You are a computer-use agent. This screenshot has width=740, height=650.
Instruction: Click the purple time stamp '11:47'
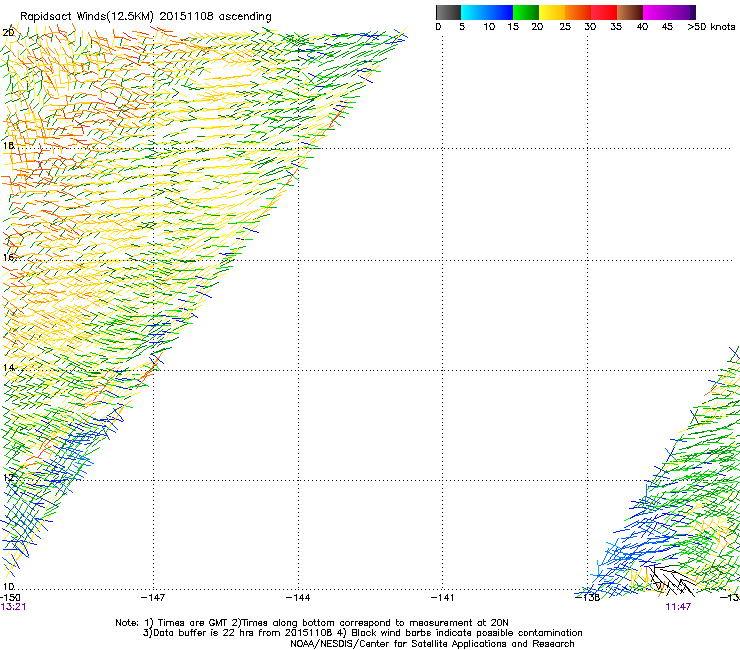(x=678, y=607)
